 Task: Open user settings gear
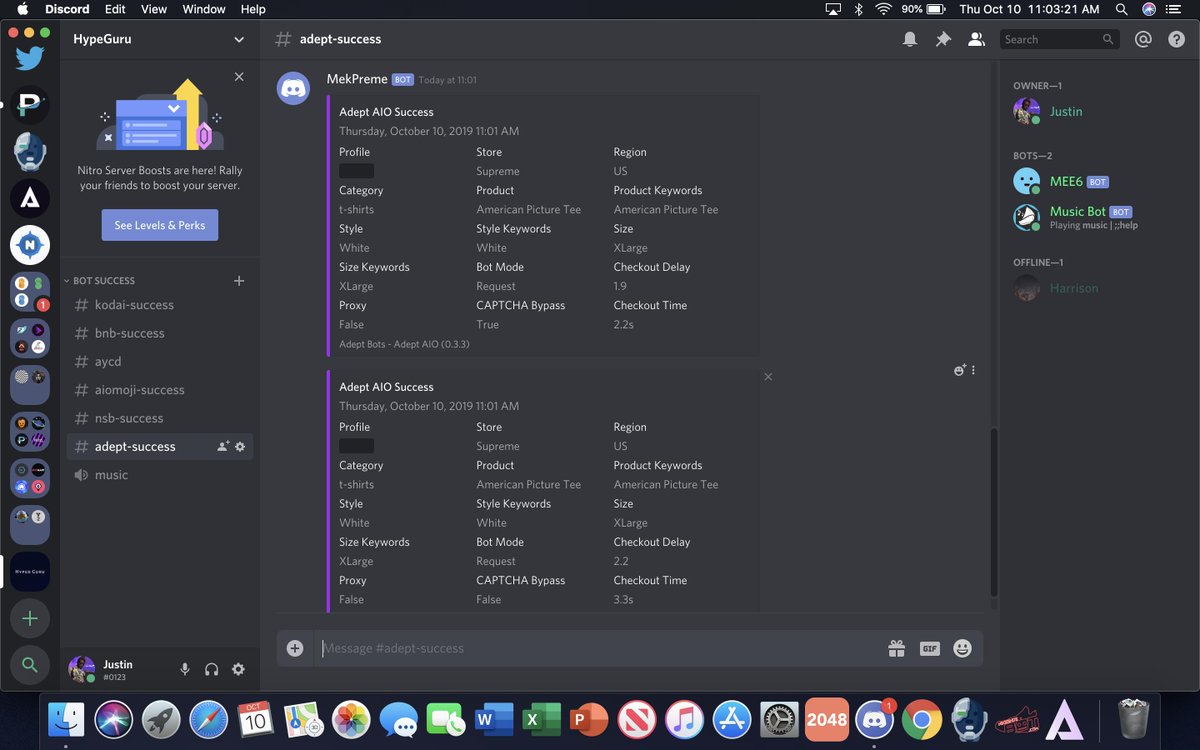pyautogui.click(x=238, y=670)
